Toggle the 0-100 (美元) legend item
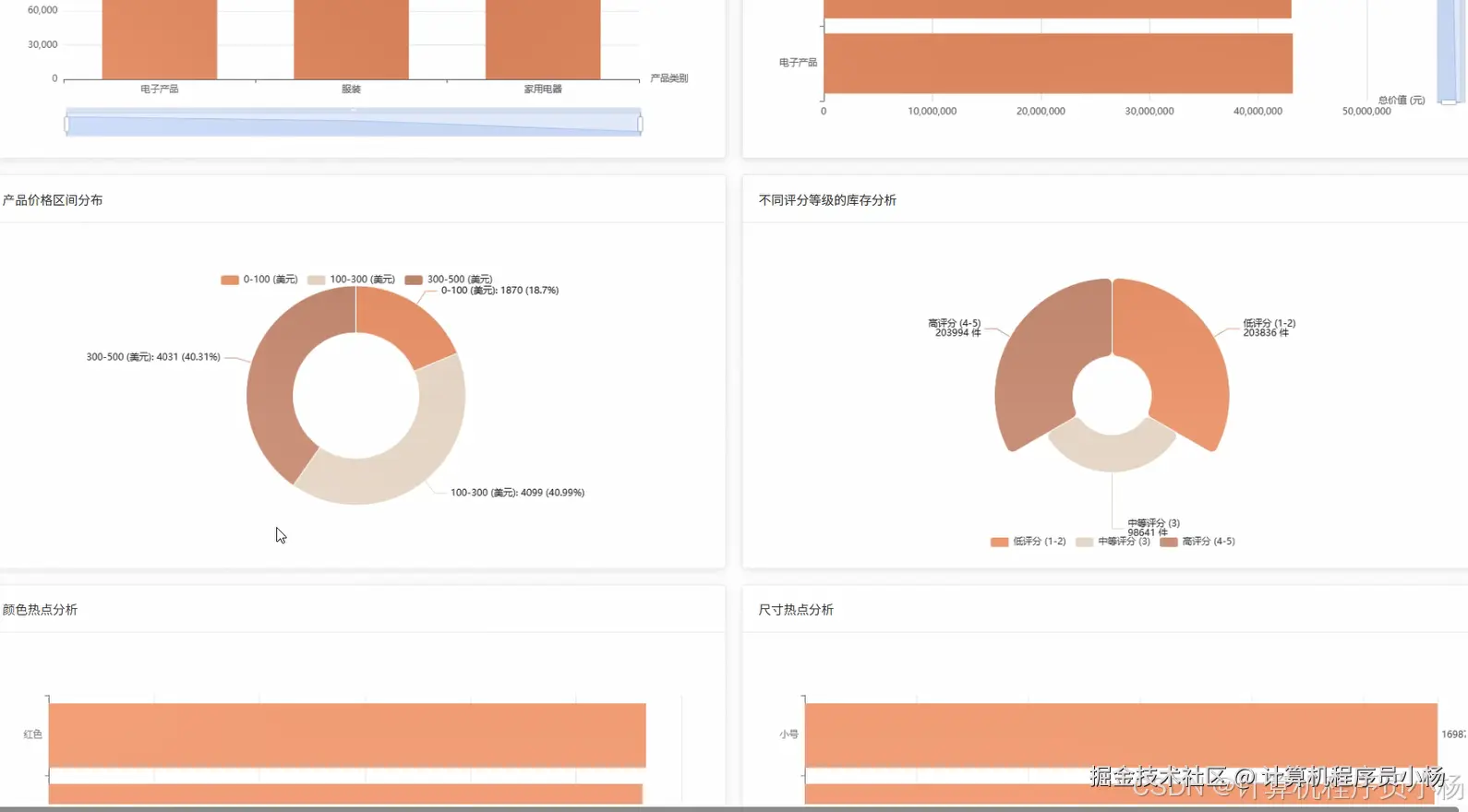This screenshot has width=1468, height=812. [x=259, y=279]
